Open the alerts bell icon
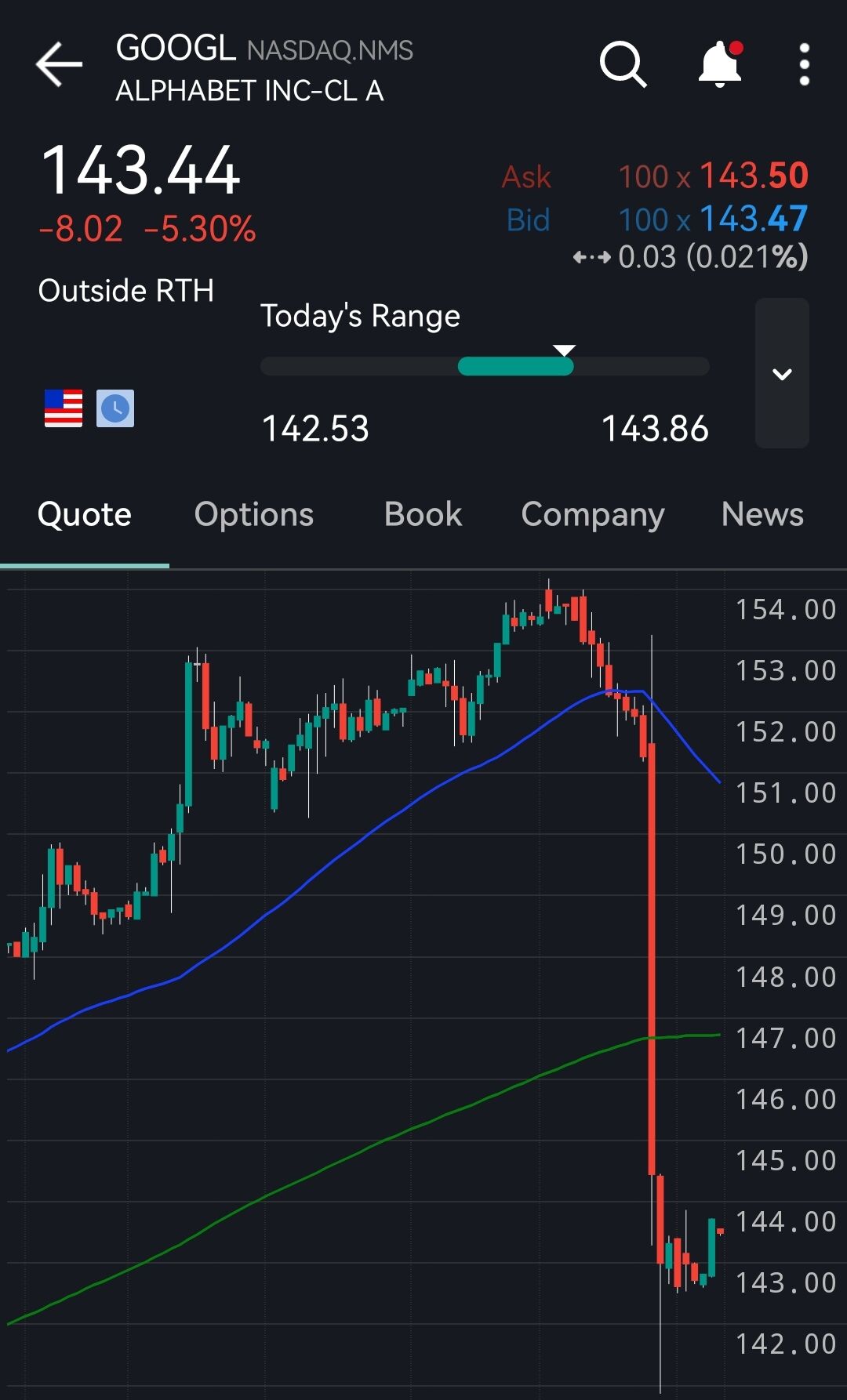 pos(720,64)
